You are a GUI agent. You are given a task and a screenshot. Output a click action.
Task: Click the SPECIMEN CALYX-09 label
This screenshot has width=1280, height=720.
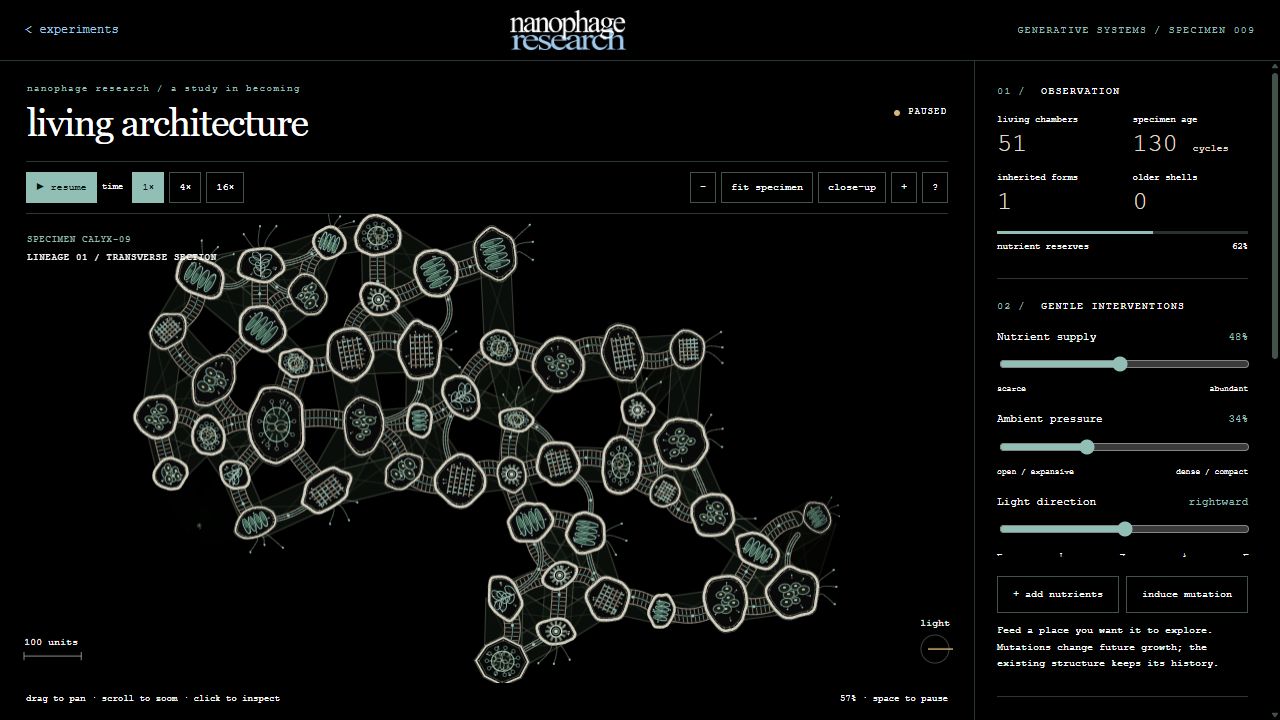point(79,240)
